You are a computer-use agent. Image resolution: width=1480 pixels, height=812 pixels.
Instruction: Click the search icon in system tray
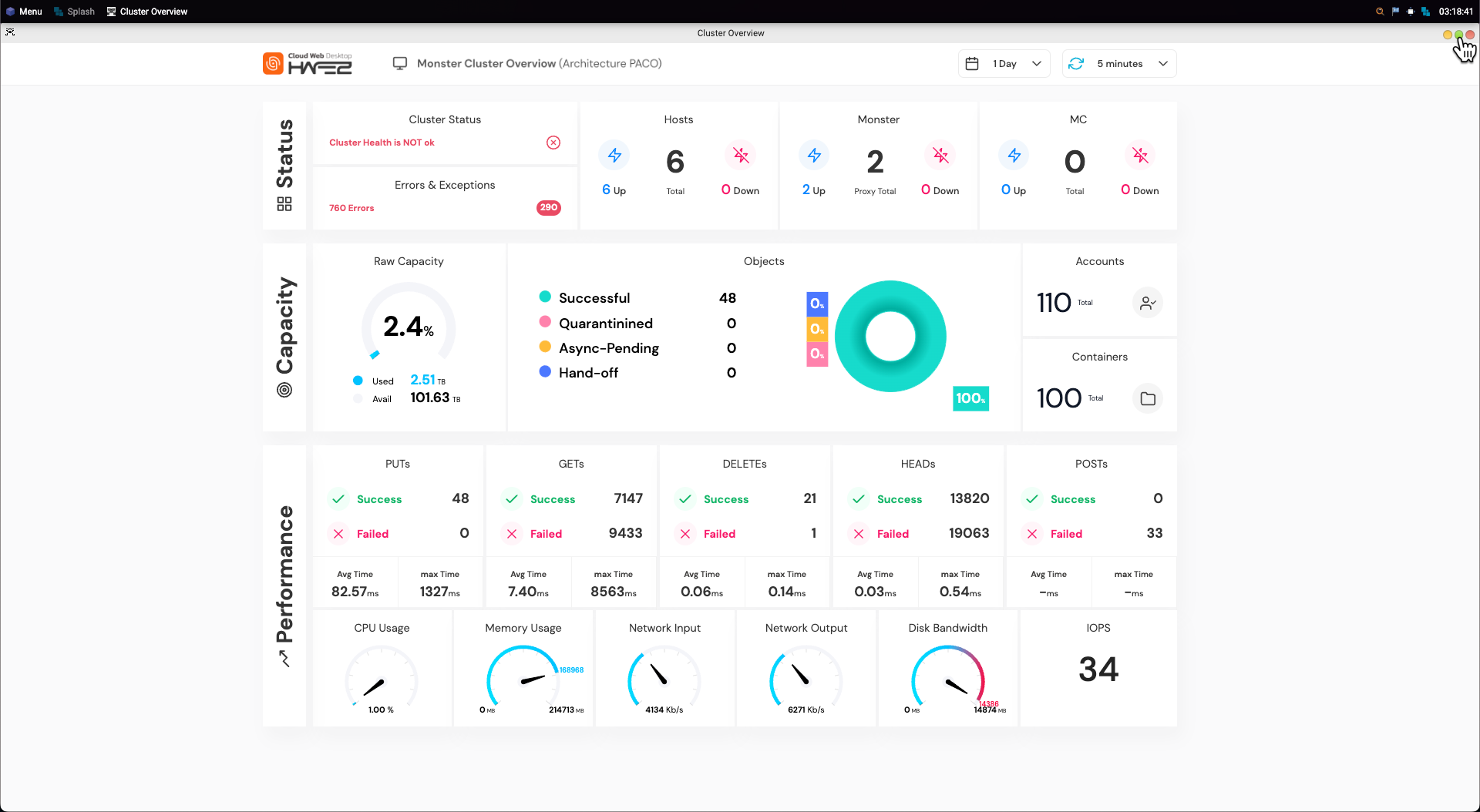tap(1380, 12)
